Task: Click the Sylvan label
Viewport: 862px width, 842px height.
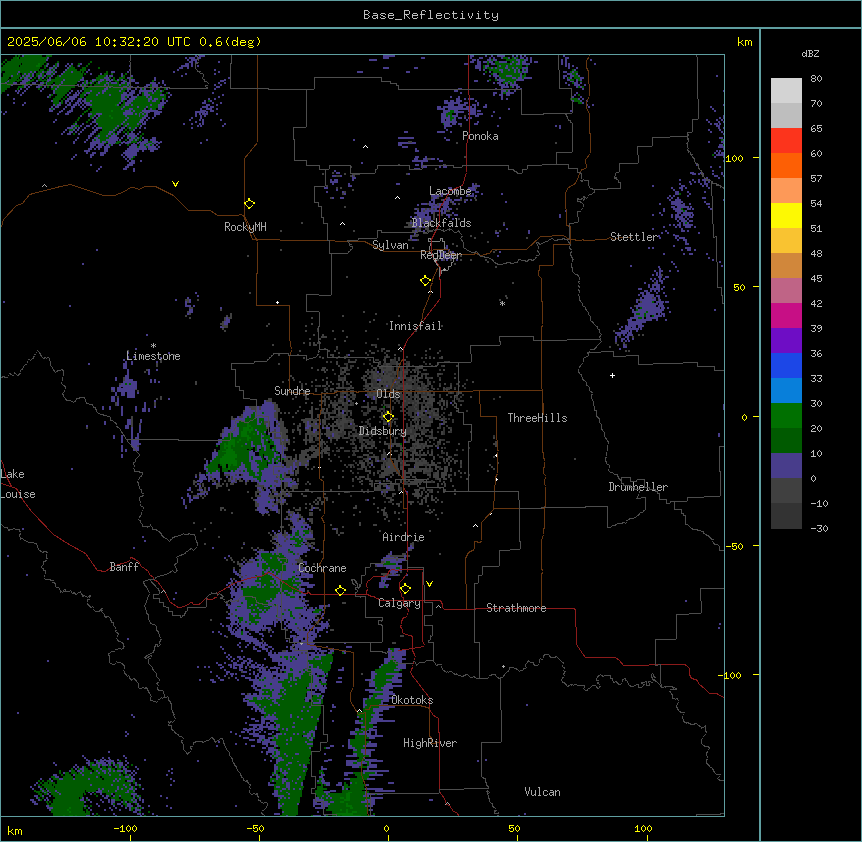Action: tap(390, 245)
